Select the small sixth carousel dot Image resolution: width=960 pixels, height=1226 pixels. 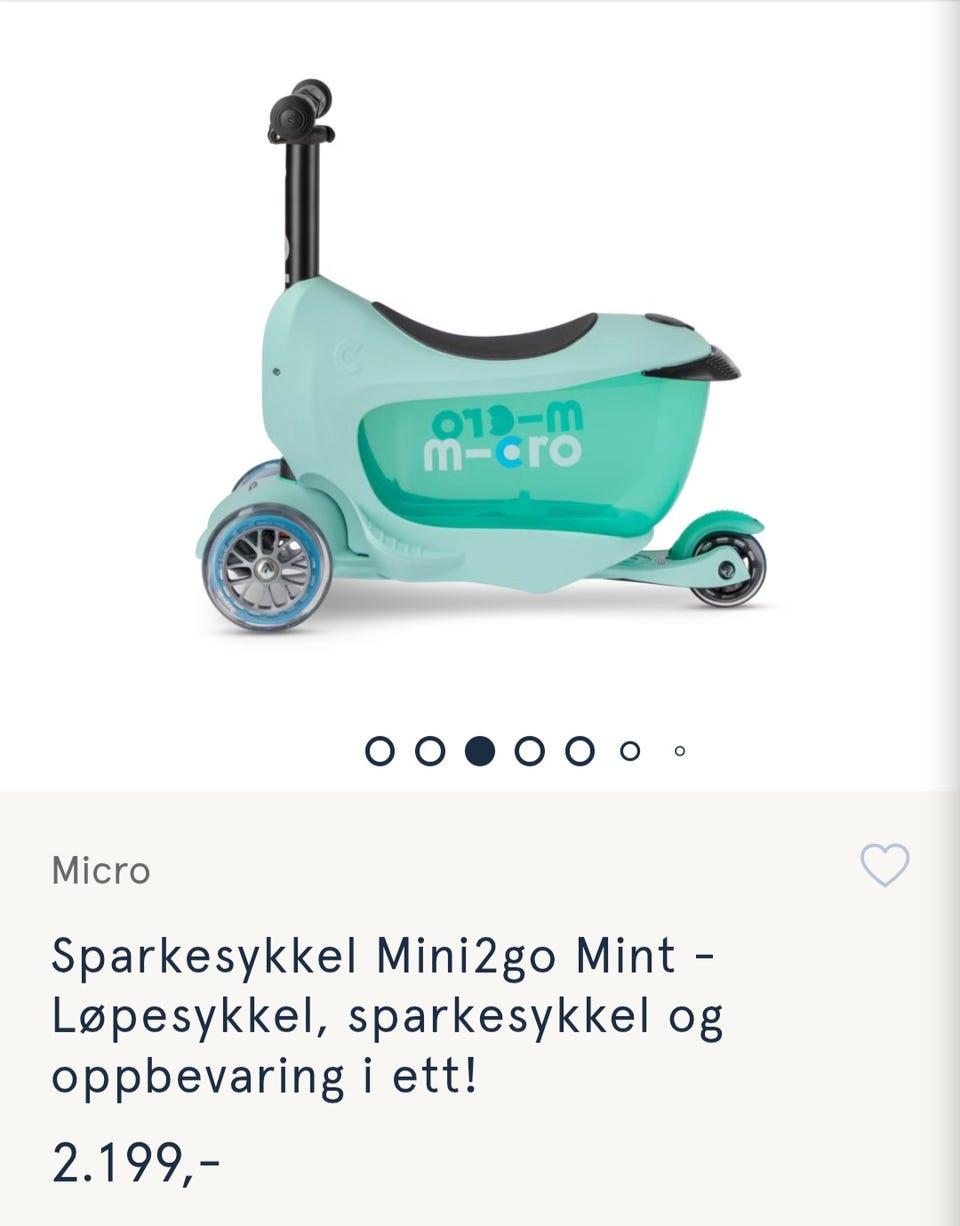630,750
